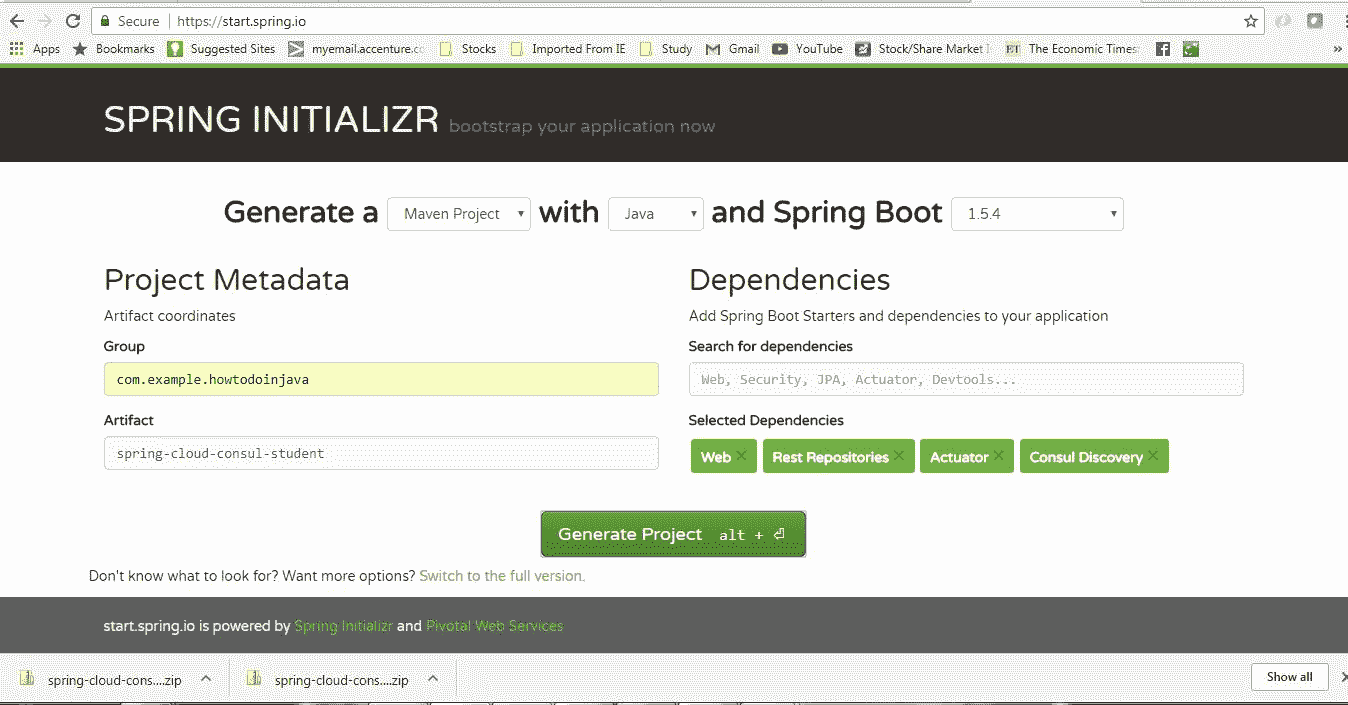The height and width of the screenshot is (705, 1348).
Task: Click the Search for dependencies box
Action: pyautogui.click(x=966, y=379)
